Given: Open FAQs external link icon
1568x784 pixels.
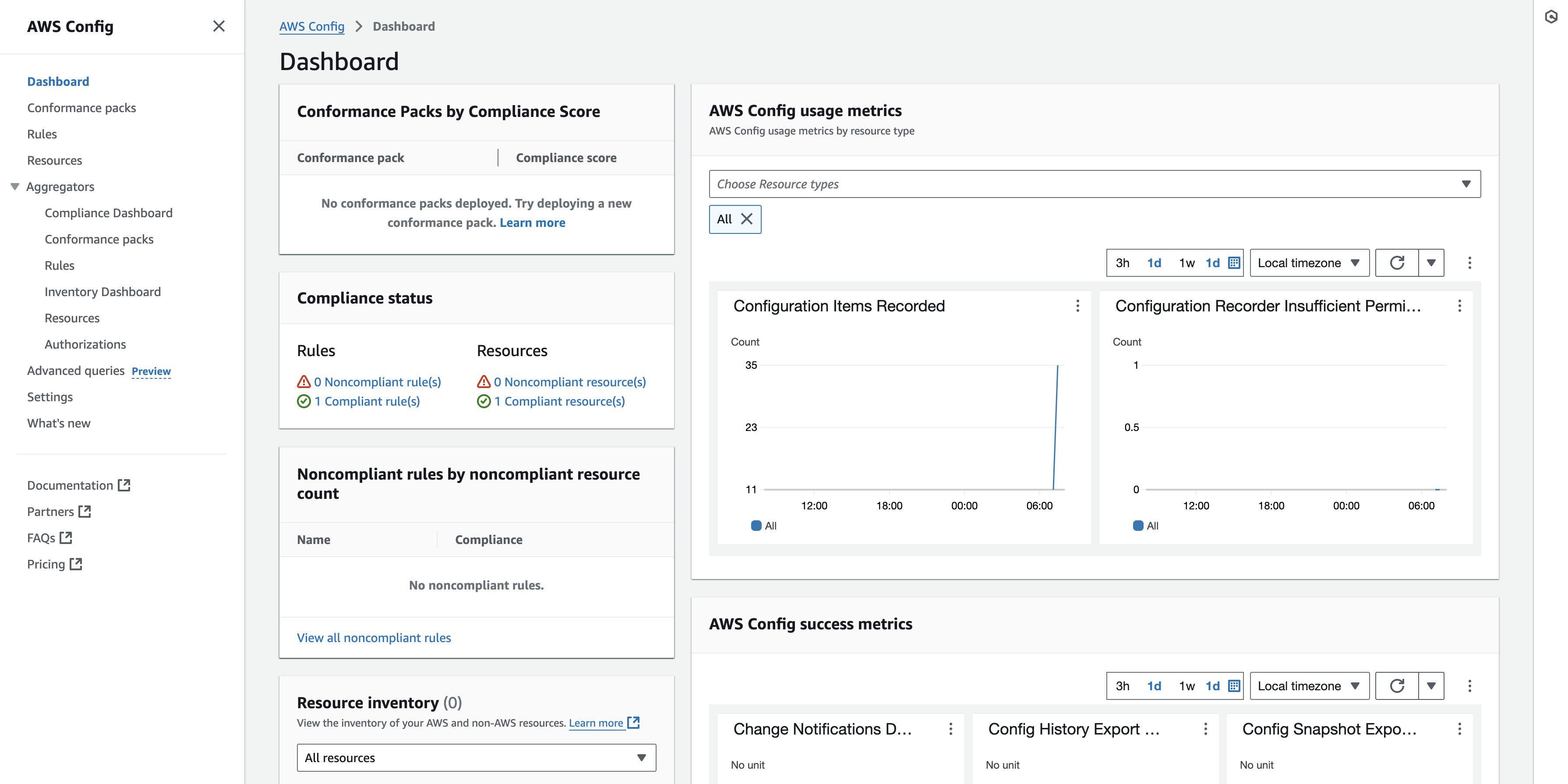Looking at the screenshot, I should [x=66, y=537].
